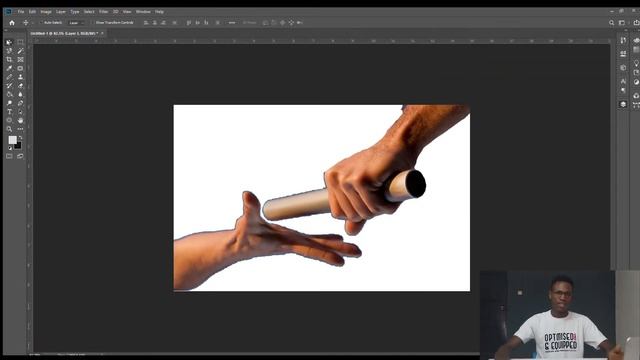This screenshot has height=360, width=640.
Task: Open the Select menu
Action: pyautogui.click(x=89, y=12)
